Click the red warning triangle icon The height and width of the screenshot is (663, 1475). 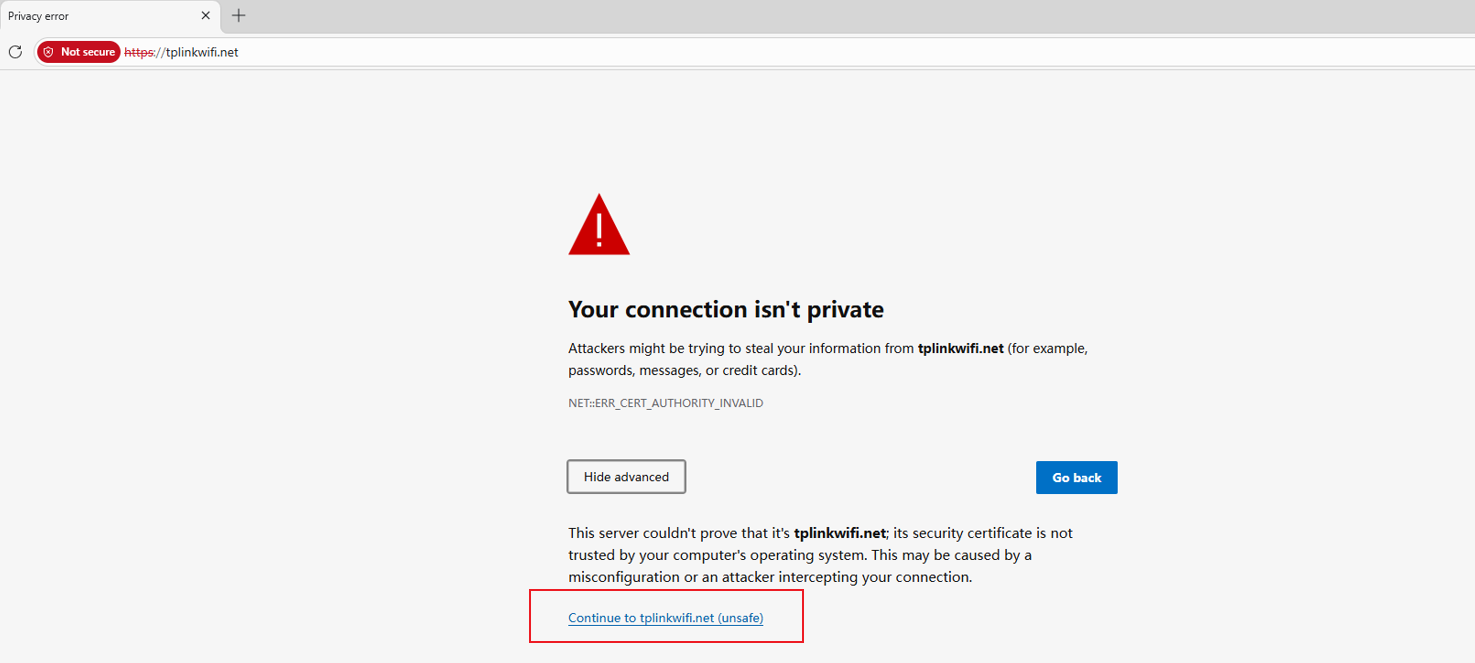[x=598, y=225]
